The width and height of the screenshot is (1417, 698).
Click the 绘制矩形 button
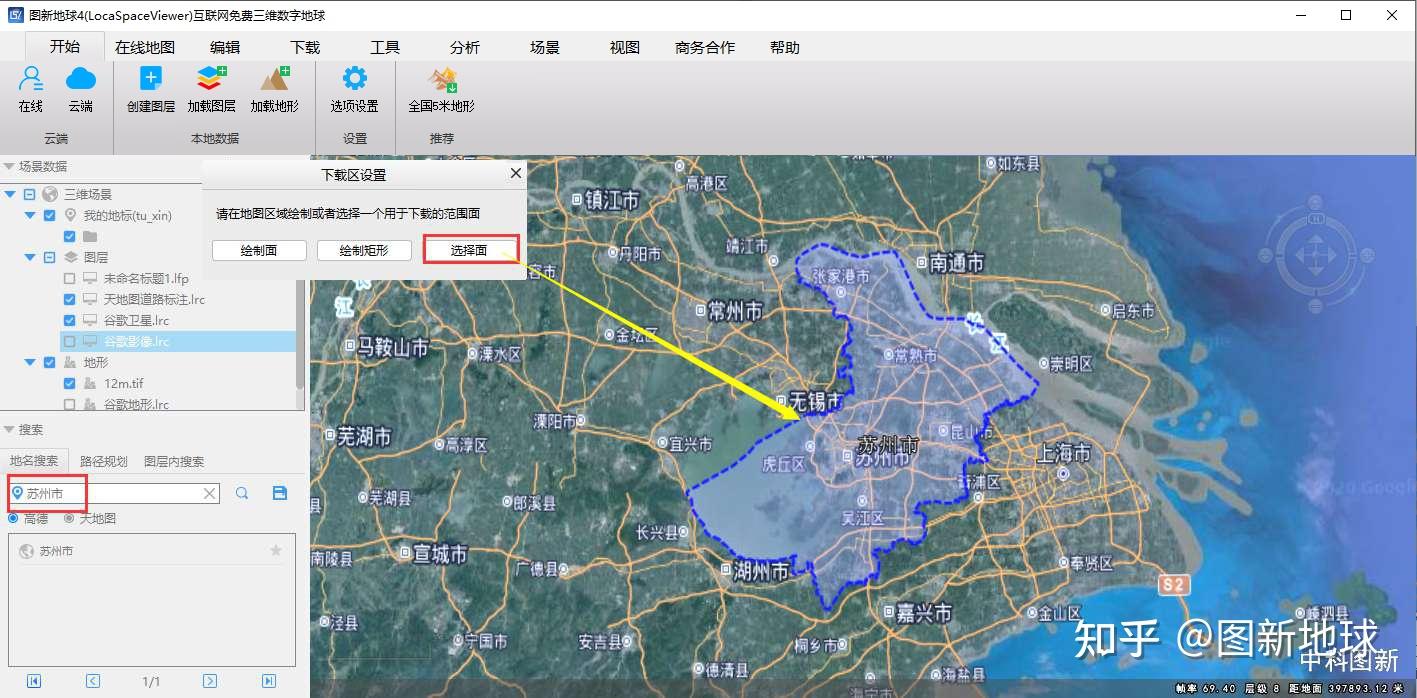click(x=364, y=250)
